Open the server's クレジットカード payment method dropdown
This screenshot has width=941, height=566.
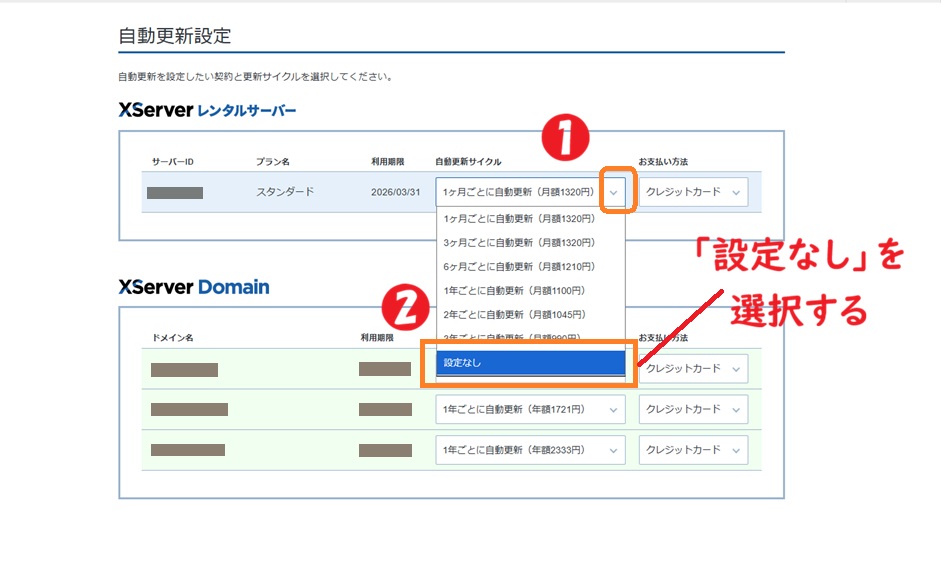click(x=693, y=192)
